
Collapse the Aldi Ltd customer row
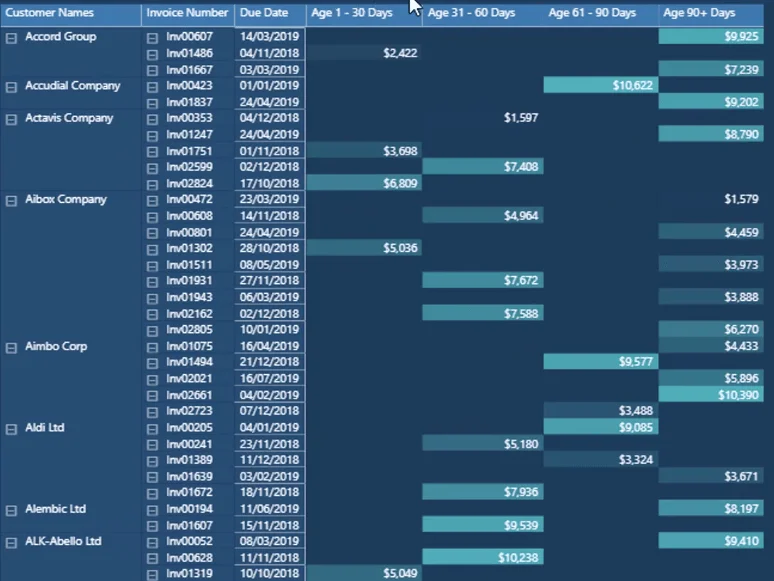(x=11, y=429)
